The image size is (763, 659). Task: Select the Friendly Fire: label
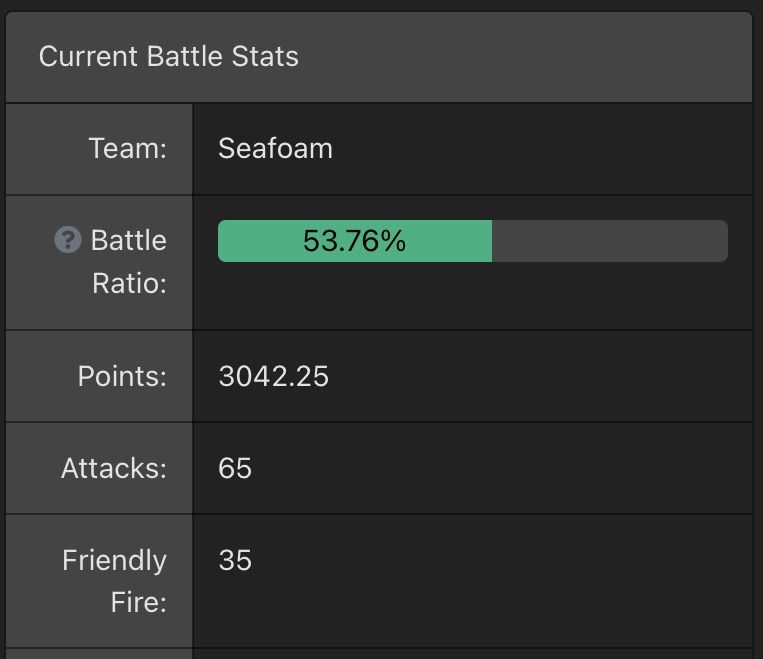pyautogui.click(x=114, y=581)
